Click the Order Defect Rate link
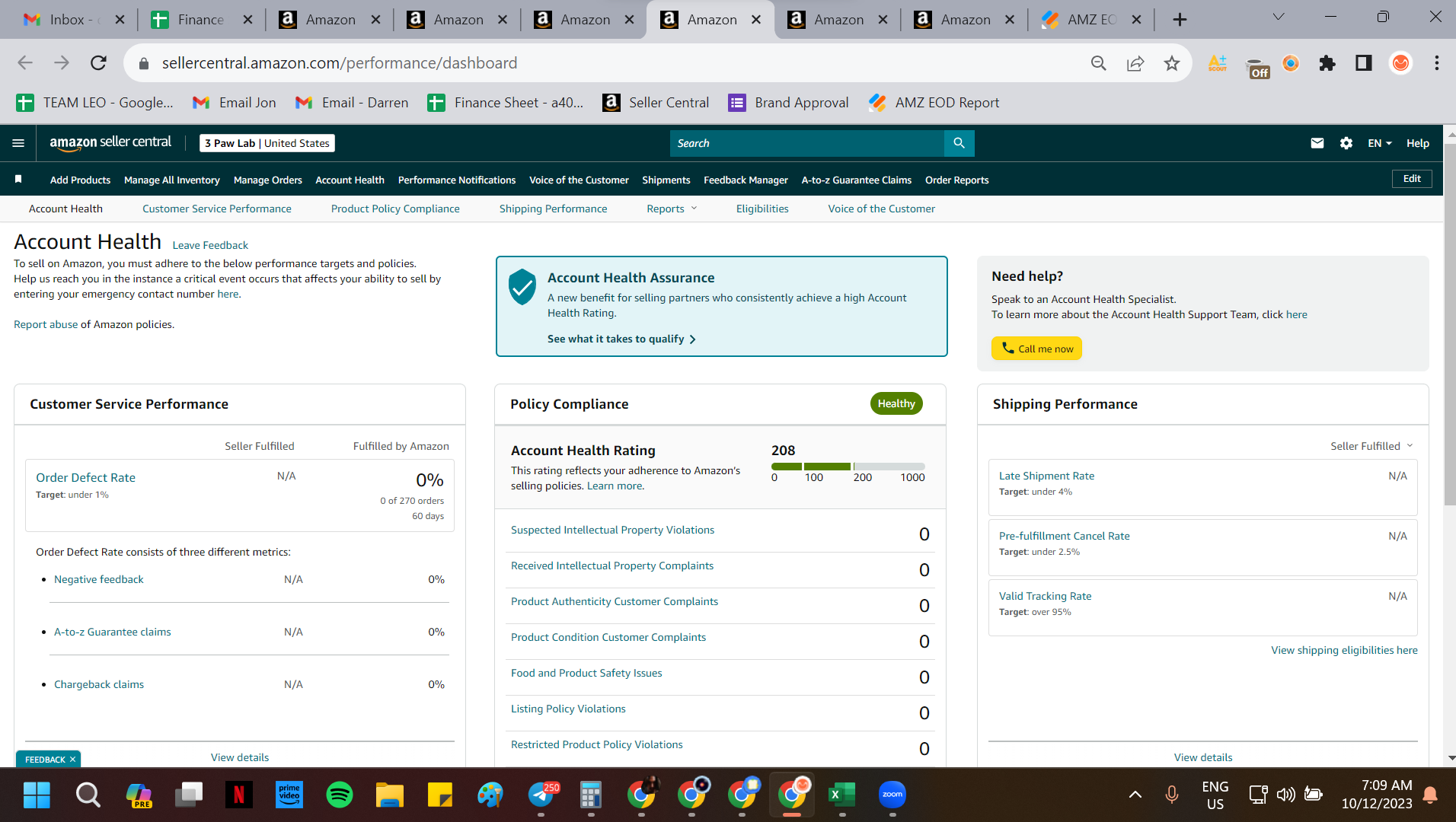The image size is (1456, 822). 85,477
